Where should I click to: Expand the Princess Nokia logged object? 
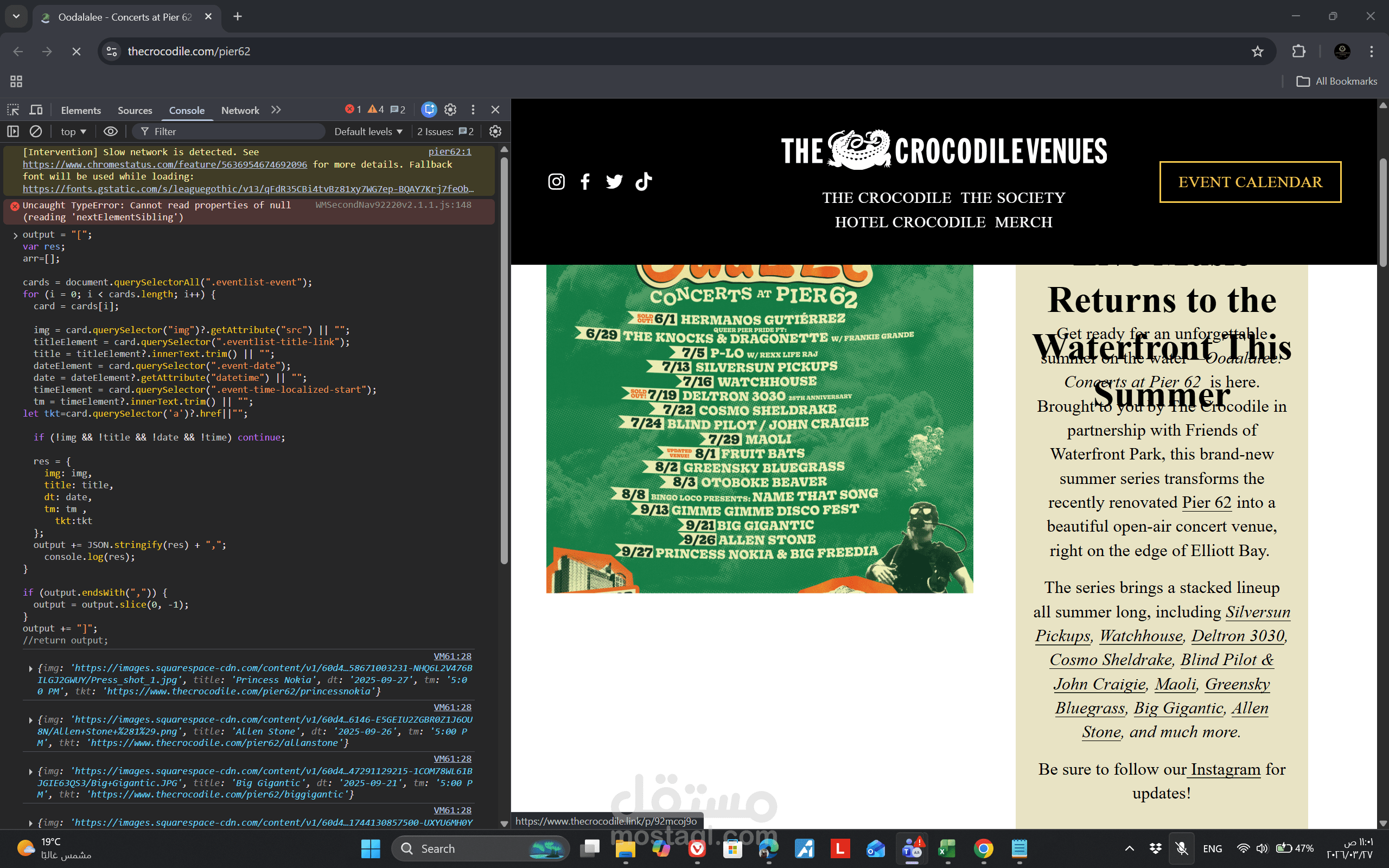(x=30, y=668)
